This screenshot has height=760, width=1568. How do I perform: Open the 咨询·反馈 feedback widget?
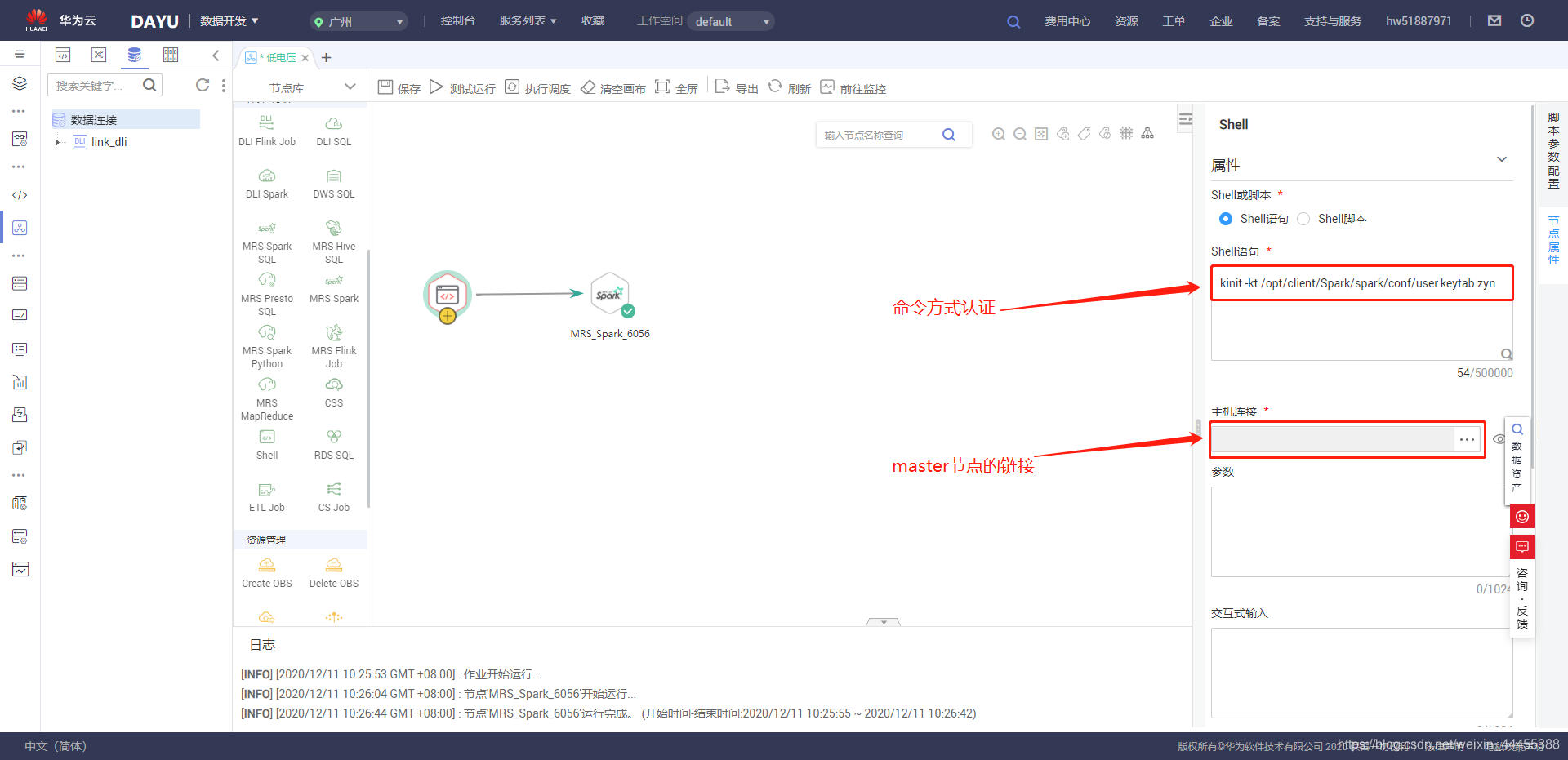tap(1522, 598)
